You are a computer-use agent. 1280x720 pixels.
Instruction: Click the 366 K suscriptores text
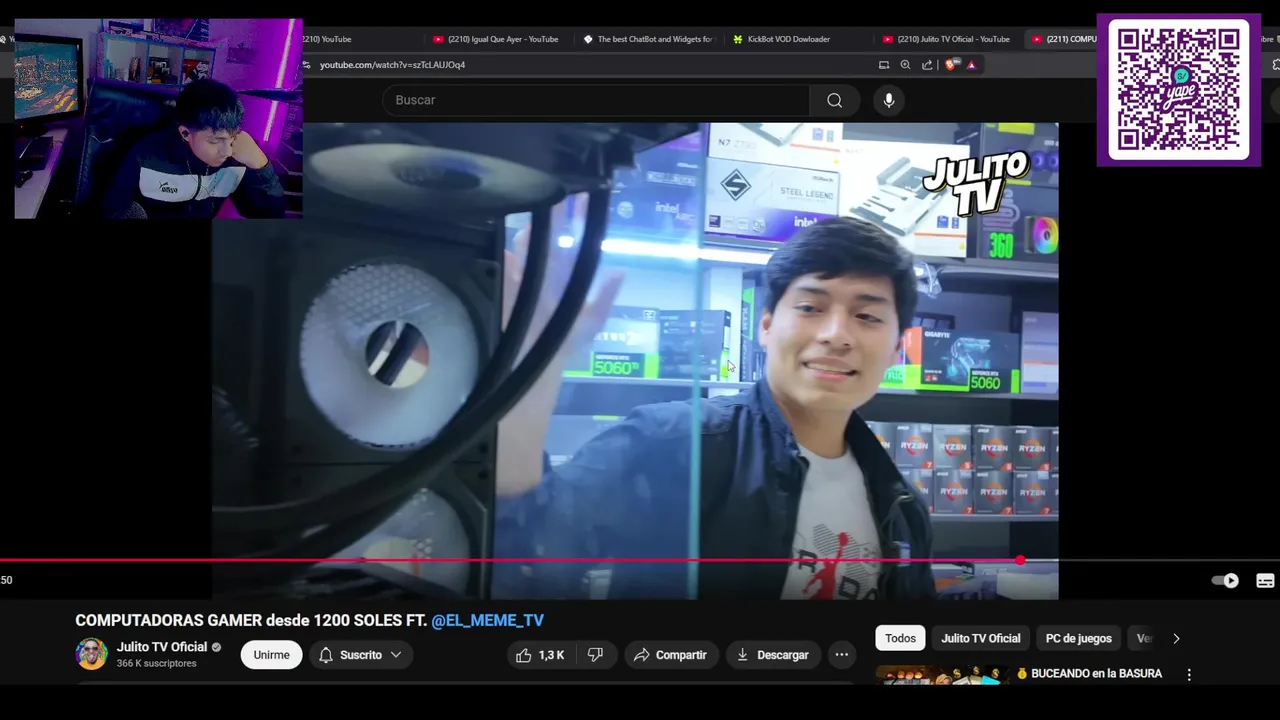point(156,664)
